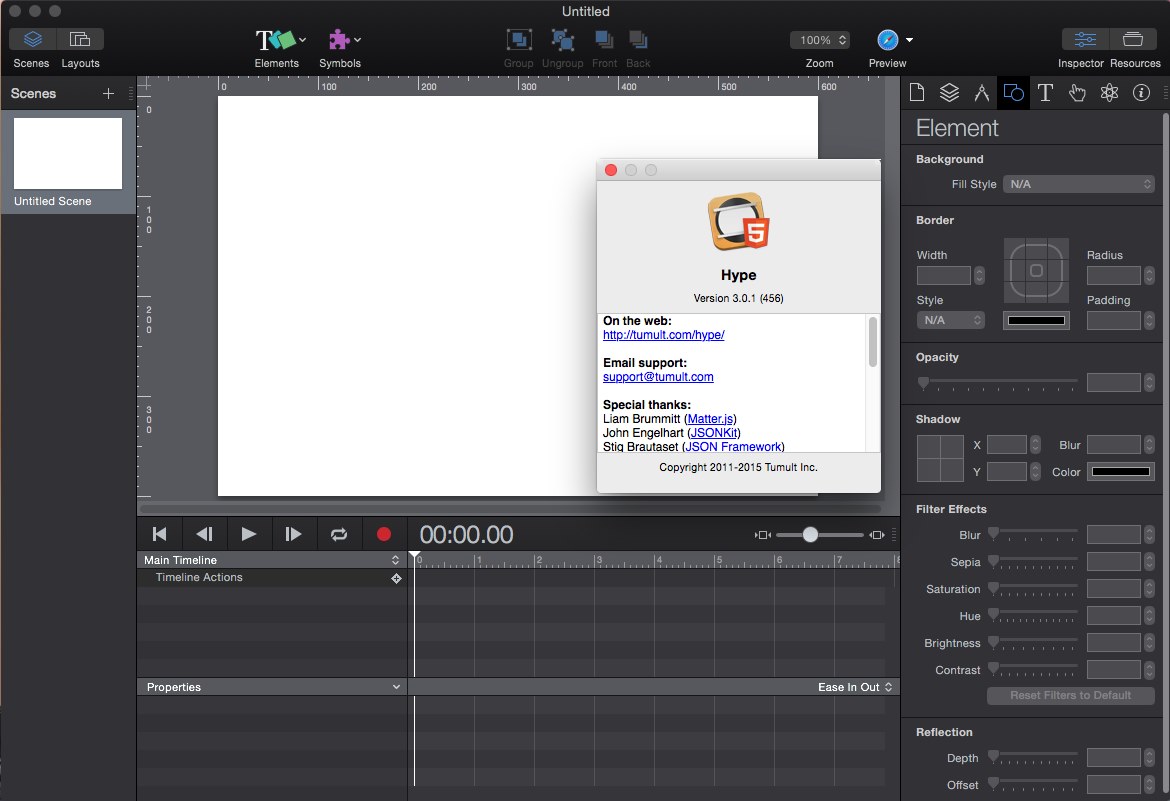Open Ease In Out timing dropdown

tap(854, 687)
